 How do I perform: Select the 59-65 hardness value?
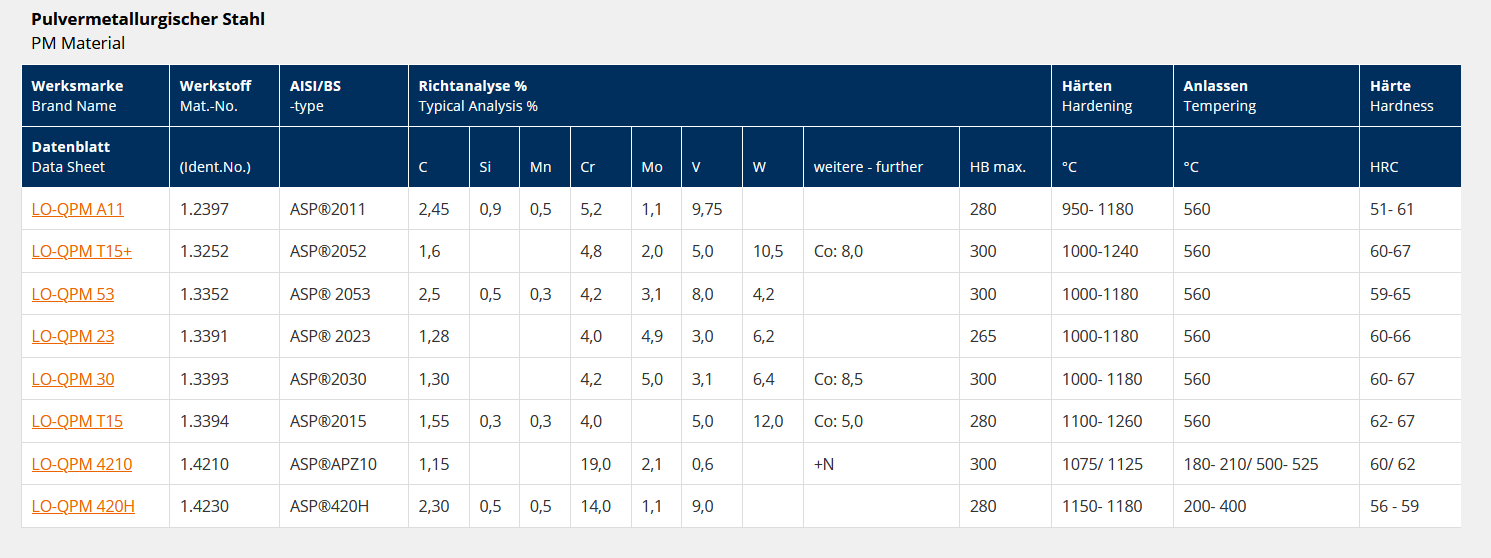pos(1390,294)
